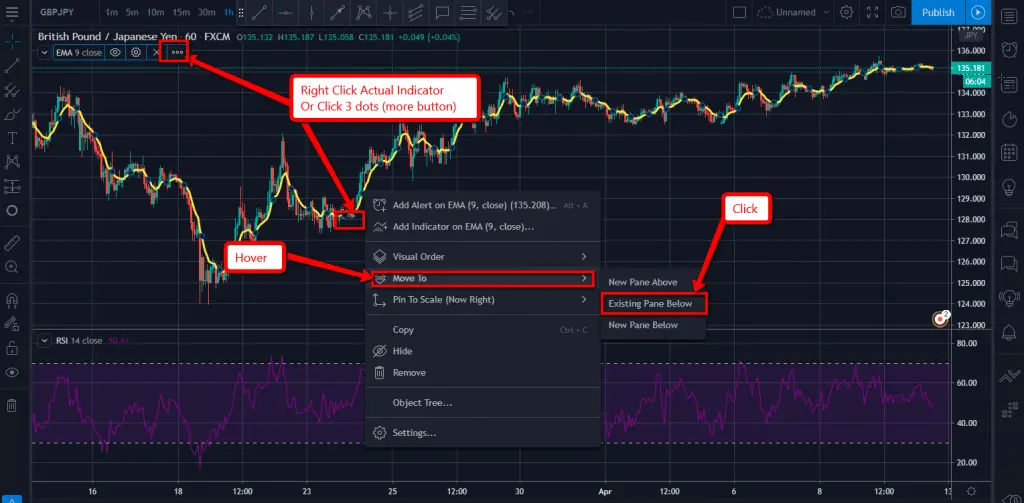Open the notifications bell panel
Viewport: 1024px width, 503px height.
click(x=1008, y=333)
